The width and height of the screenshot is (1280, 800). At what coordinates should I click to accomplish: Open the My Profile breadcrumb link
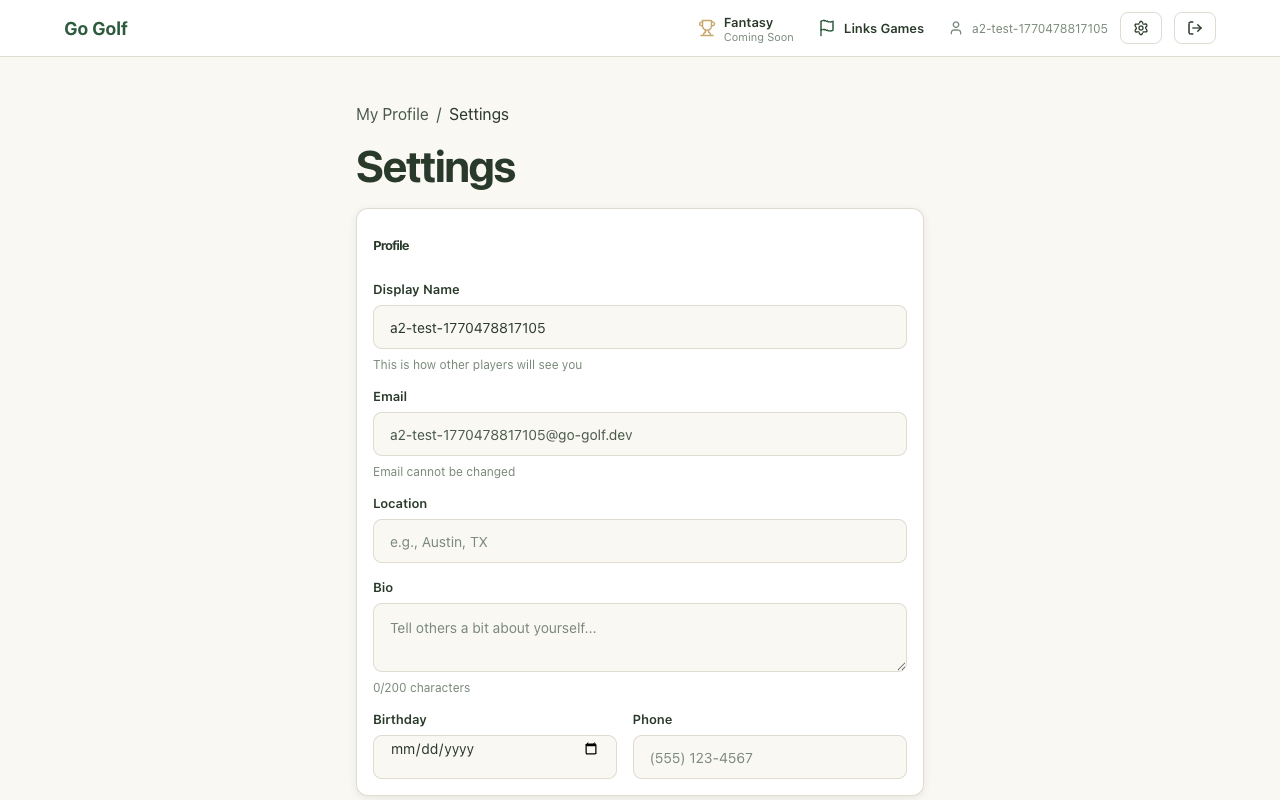(x=392, y=114)
